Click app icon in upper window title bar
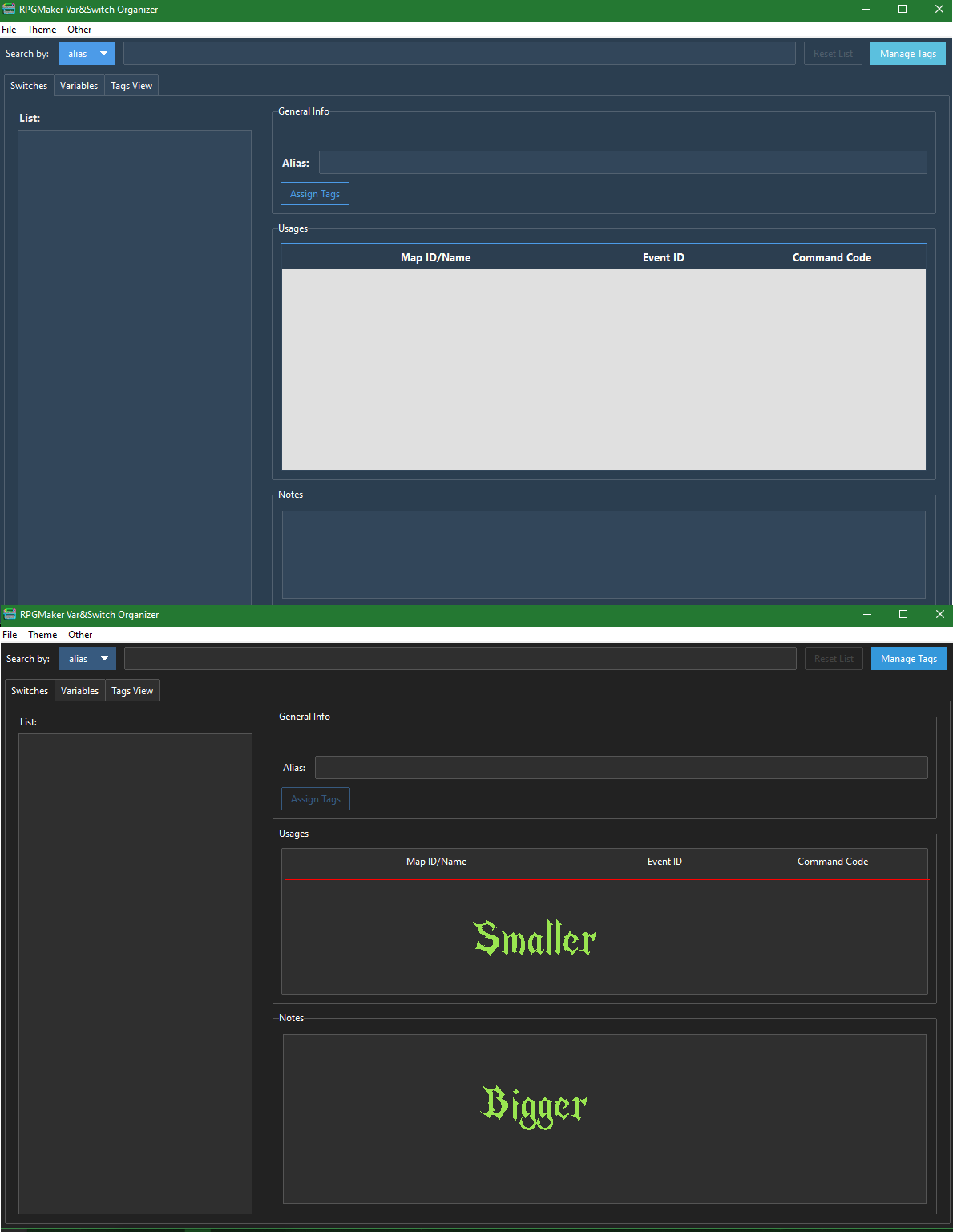This screenshot has height=1232, width=953. click(10, 10)
